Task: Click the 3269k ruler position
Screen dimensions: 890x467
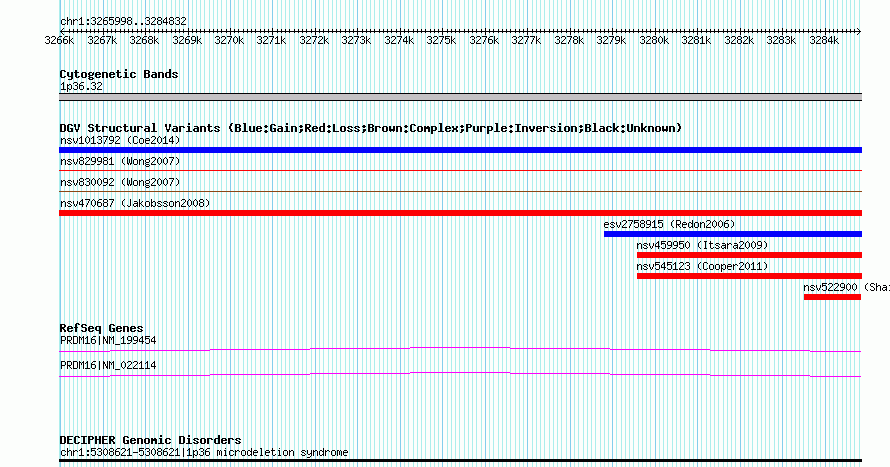Action: point(187,40)
